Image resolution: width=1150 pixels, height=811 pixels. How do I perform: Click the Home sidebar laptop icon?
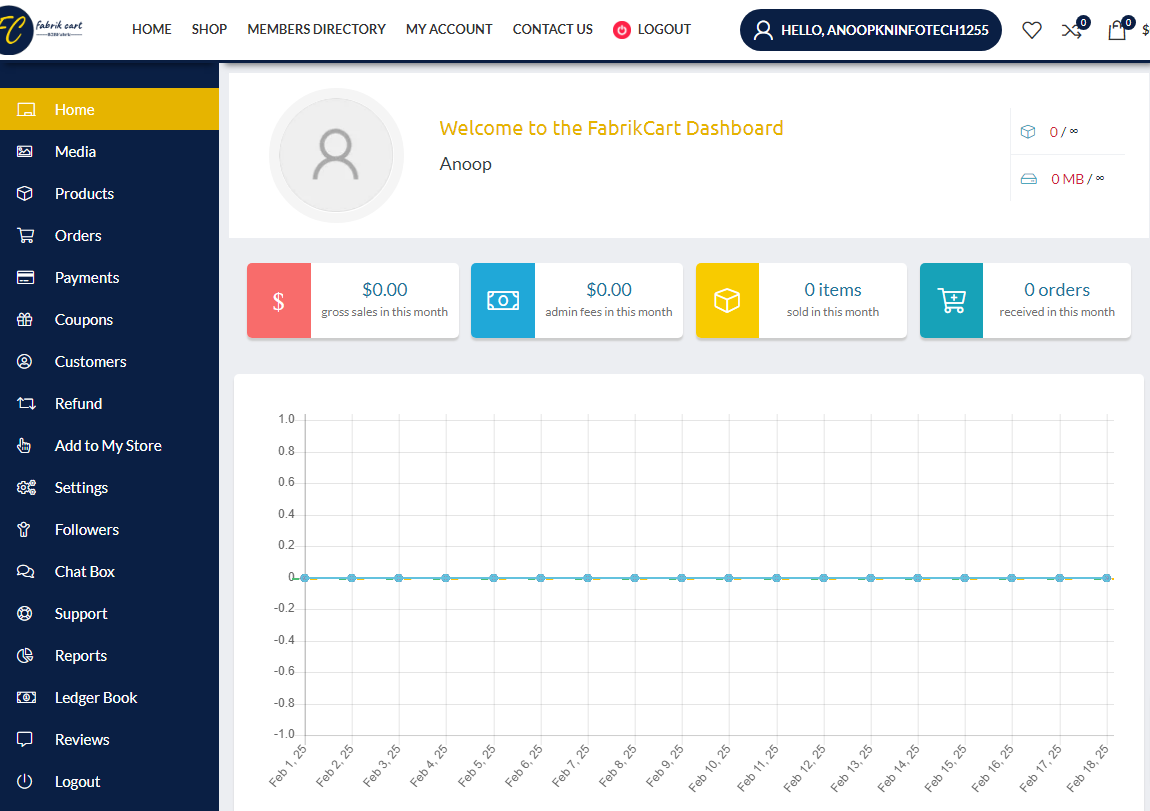click(x=26, y=109)
